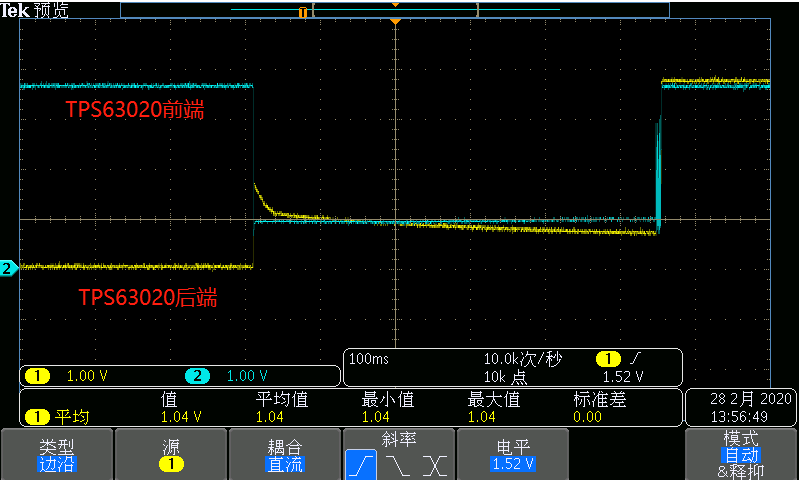Click the 最小值 column header
This screenshot has height=480, width=800.
tap(388, 399)
